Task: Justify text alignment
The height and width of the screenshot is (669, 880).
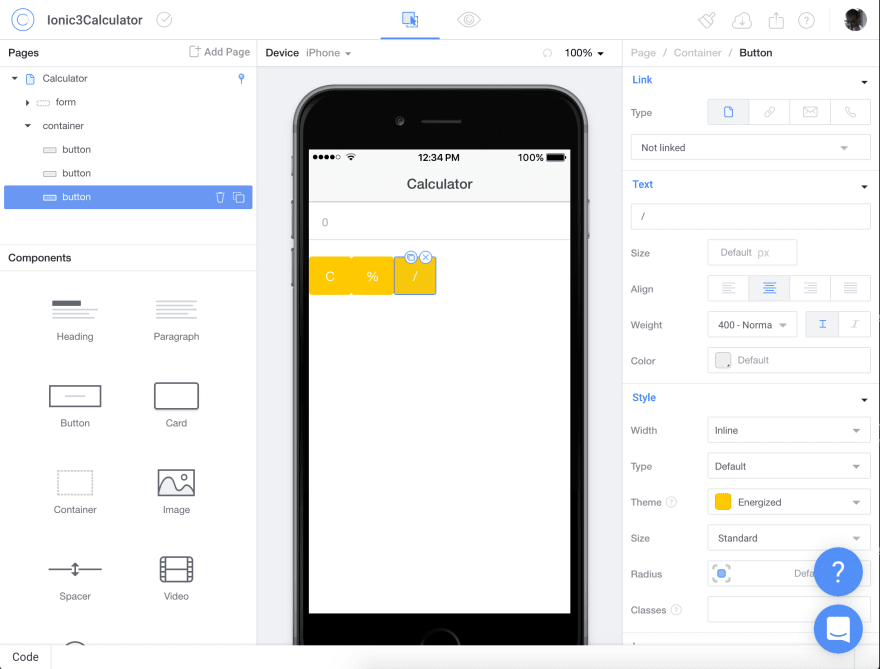Action: point(850,288)
